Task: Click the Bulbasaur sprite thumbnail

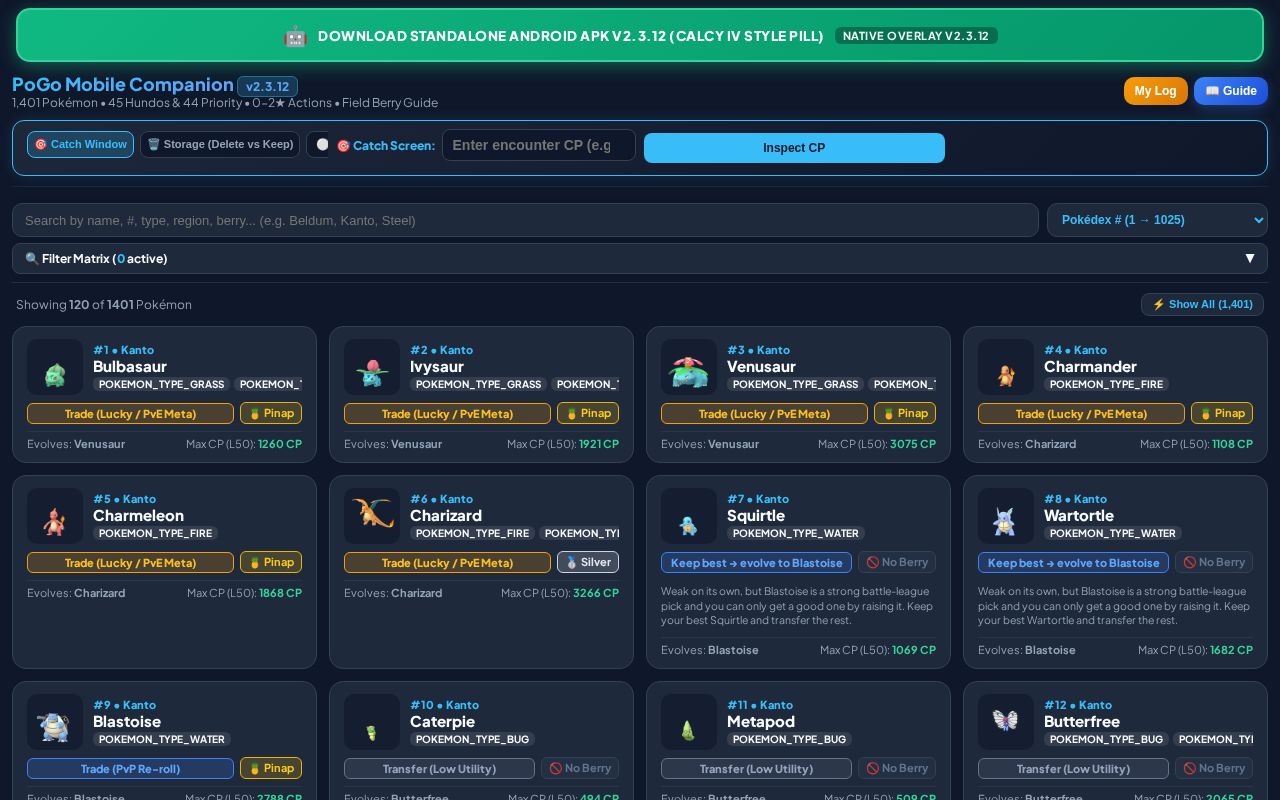Action: [x=55, y=367]
